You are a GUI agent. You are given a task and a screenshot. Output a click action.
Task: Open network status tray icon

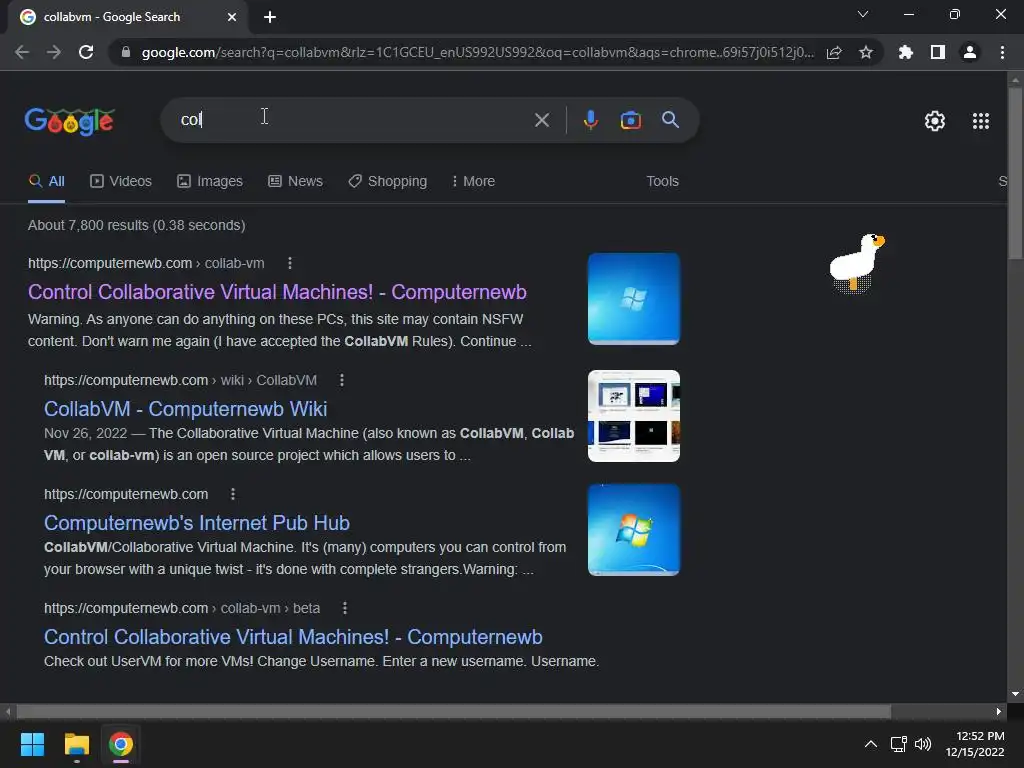899,744
